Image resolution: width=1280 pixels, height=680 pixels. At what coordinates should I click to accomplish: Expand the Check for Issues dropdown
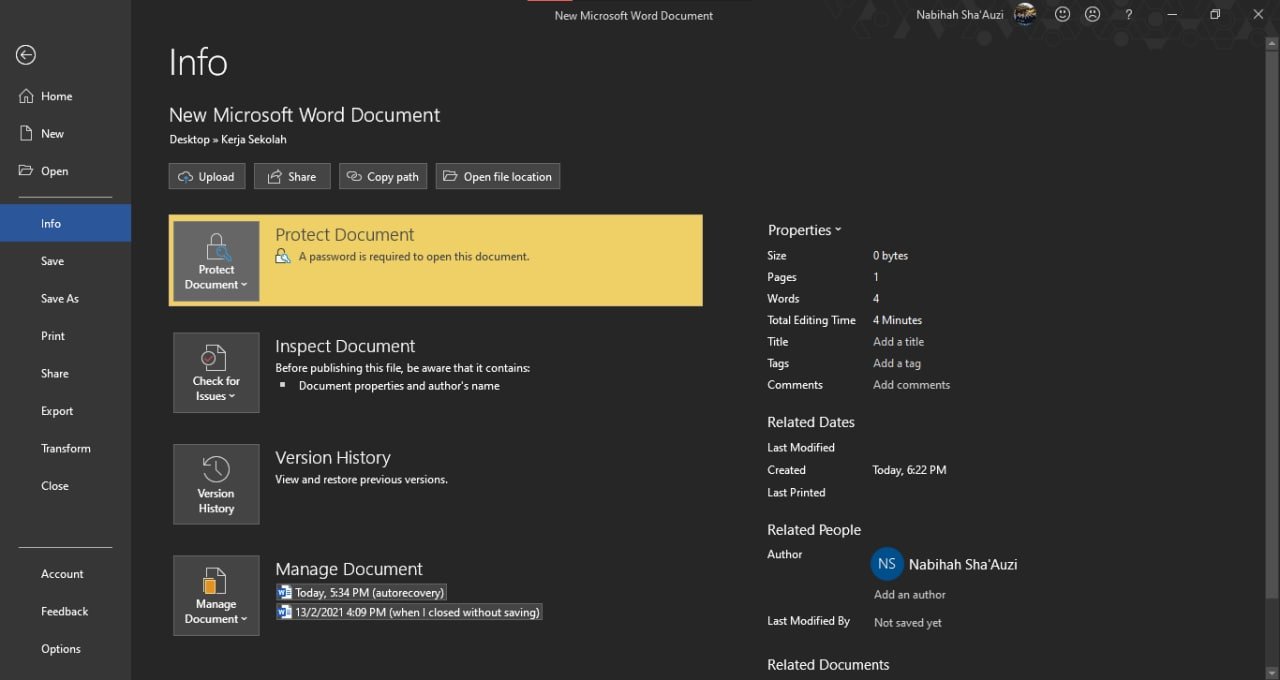pos(216,373)
